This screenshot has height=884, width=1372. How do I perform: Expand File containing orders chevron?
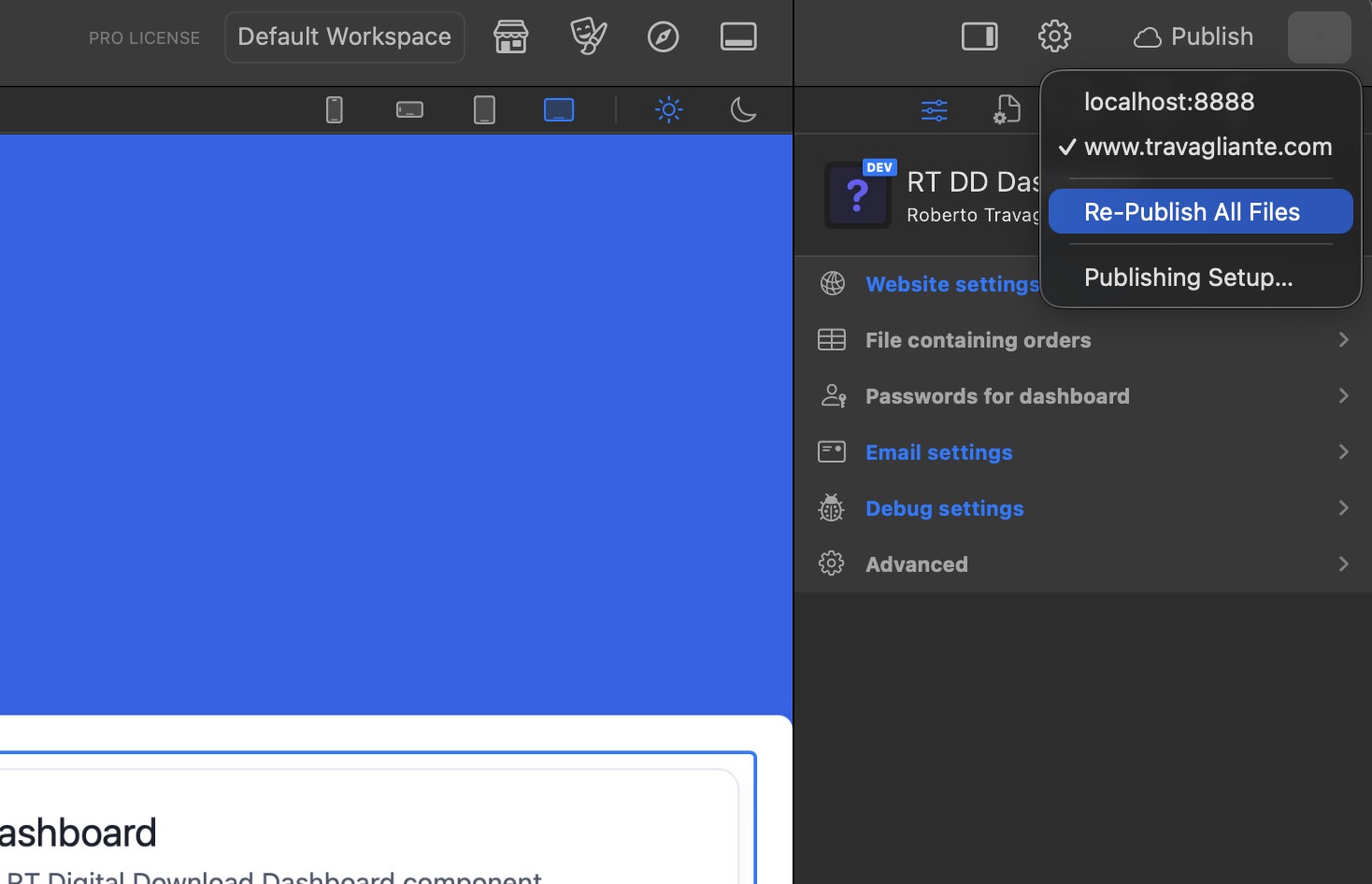point(1344,340)
